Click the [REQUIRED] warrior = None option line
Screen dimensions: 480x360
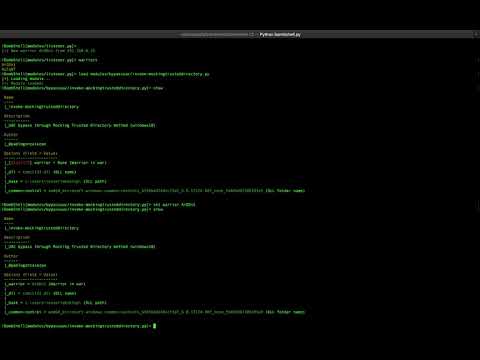pos(56,163)
